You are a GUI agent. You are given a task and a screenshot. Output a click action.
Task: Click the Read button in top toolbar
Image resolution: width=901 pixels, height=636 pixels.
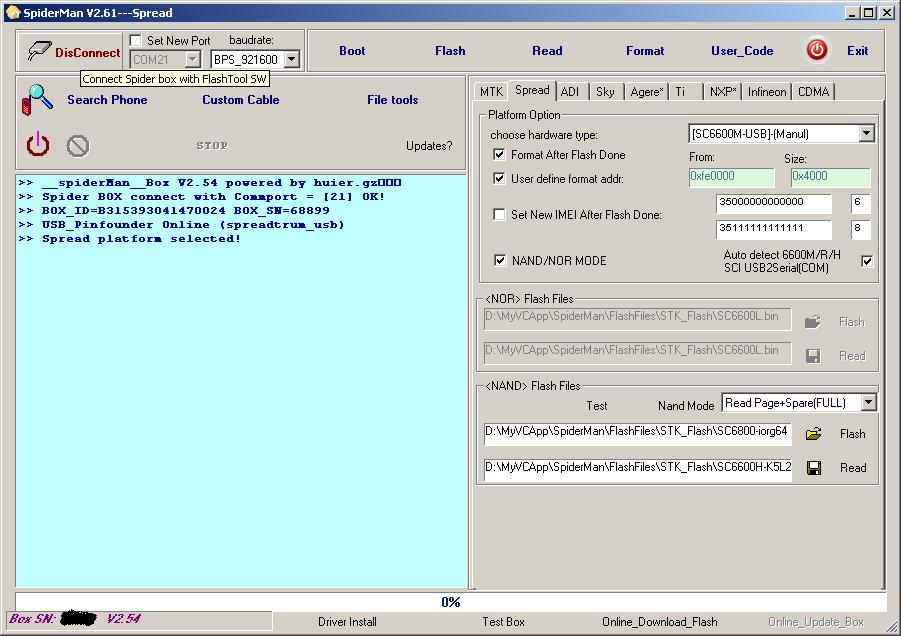[x=547, y=51]
